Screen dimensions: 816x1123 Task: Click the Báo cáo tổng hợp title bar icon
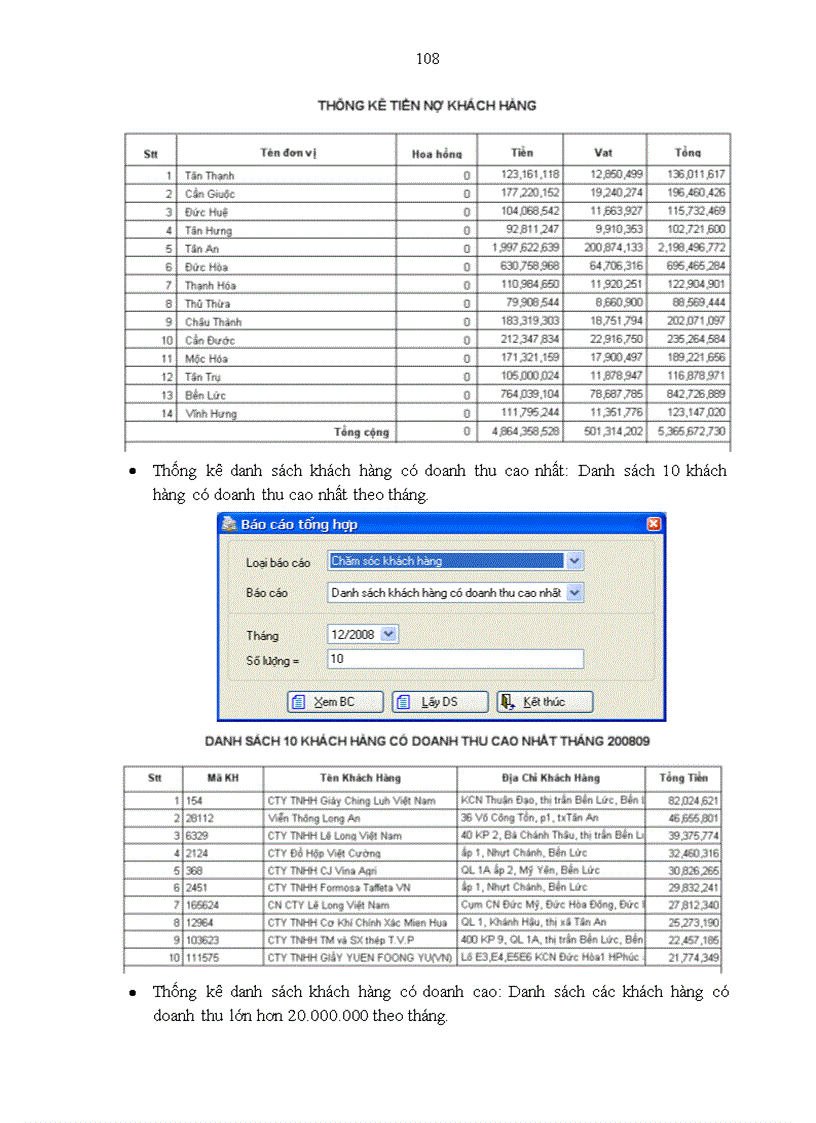click(x=229, y=523)
